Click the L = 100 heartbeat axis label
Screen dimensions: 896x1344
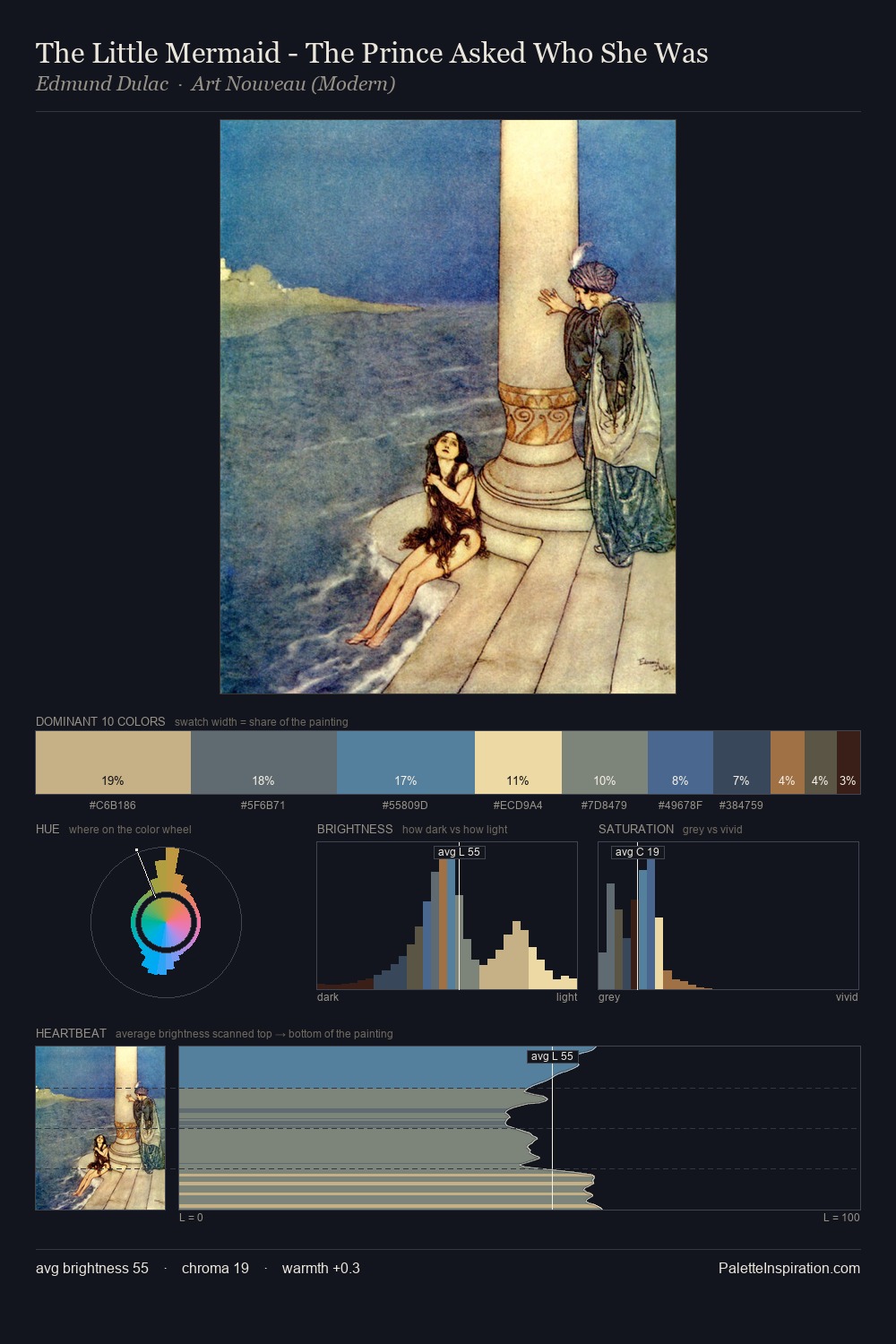(841, 1218)
